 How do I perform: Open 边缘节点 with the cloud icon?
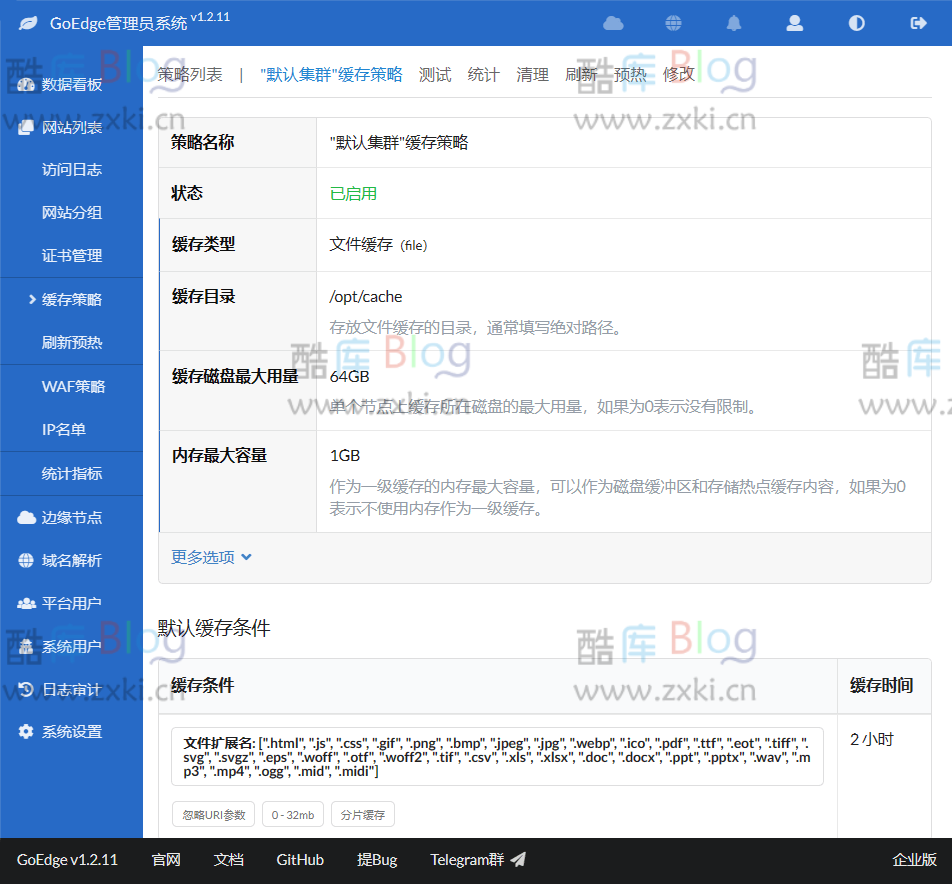click(25, 517)
